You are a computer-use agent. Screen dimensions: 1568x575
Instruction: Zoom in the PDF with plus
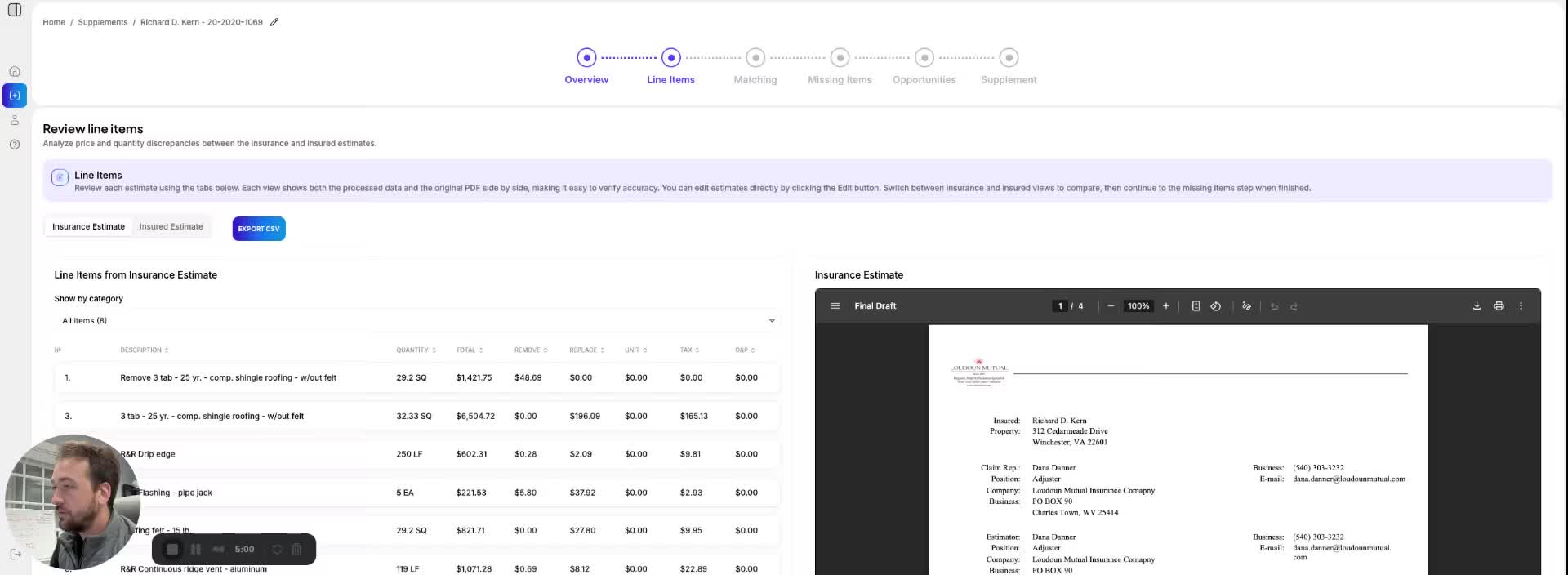(x=1166, y=306)
